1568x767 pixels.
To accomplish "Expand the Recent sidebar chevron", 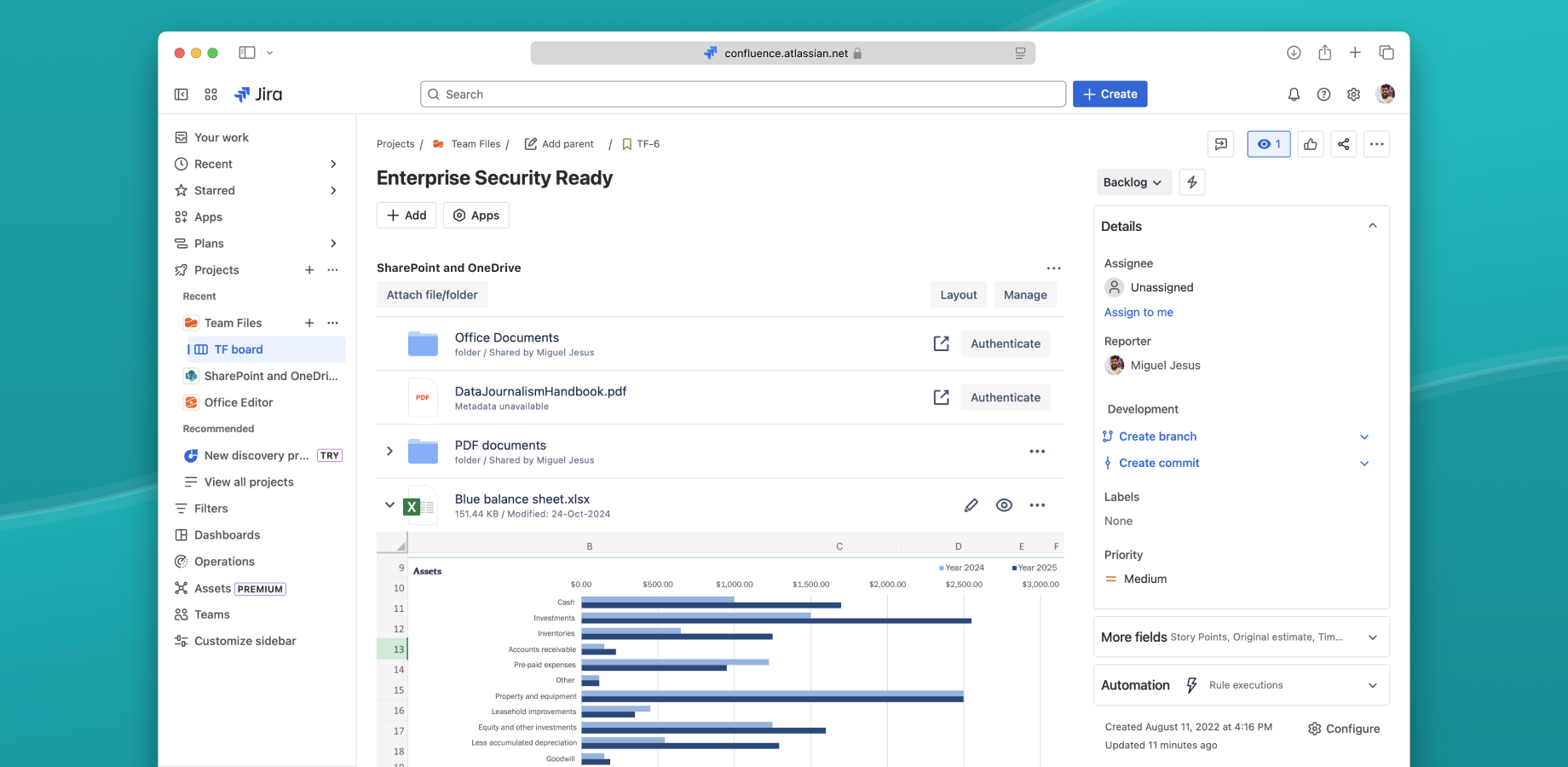I will [x=333, y=164].
